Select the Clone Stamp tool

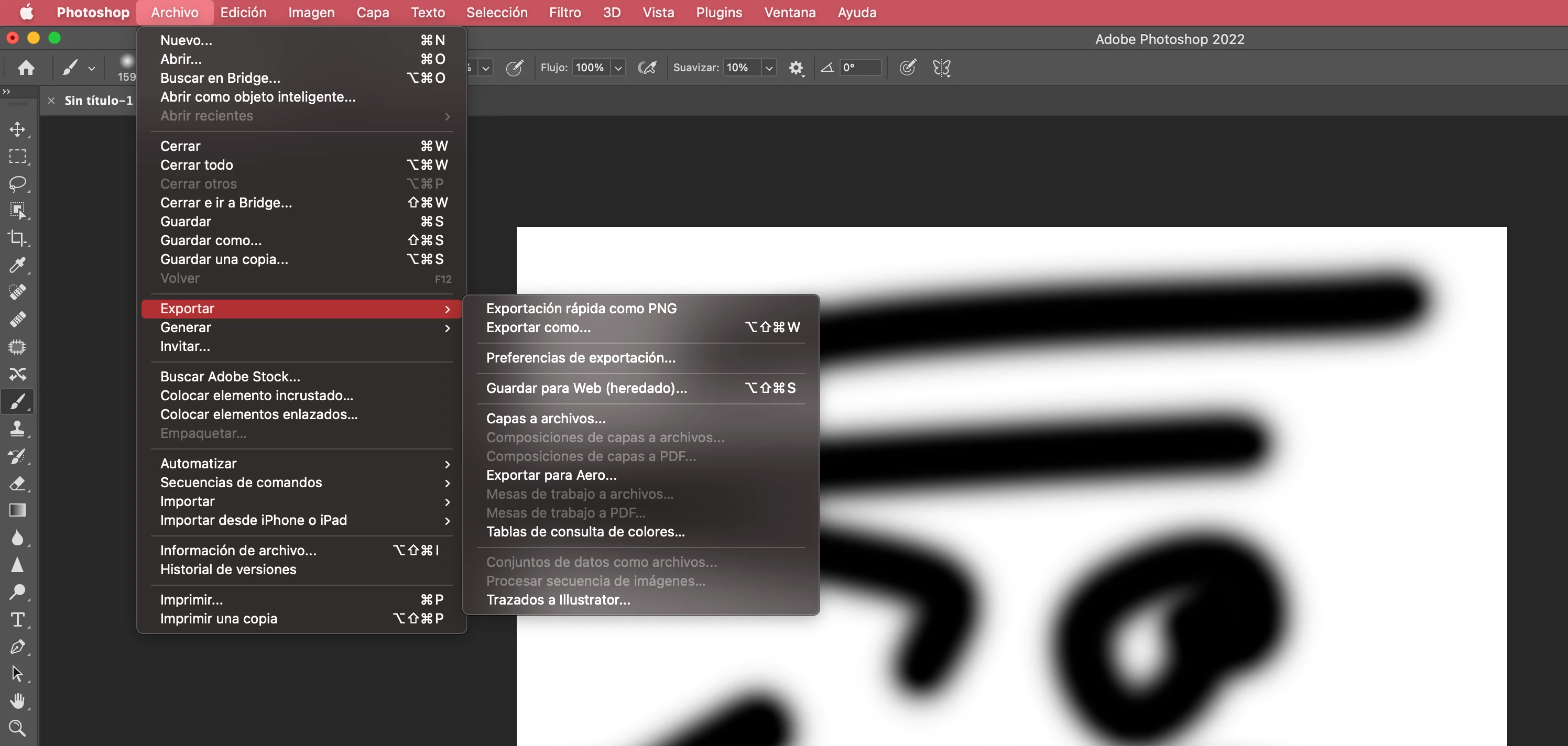coord(17,429)
